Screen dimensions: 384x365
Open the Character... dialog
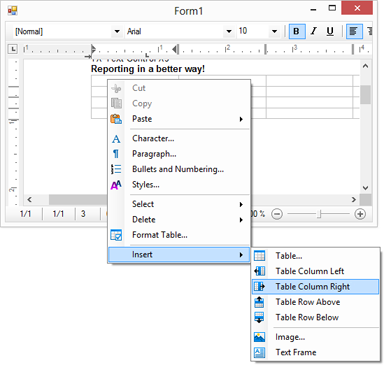(x=179, y=139)
